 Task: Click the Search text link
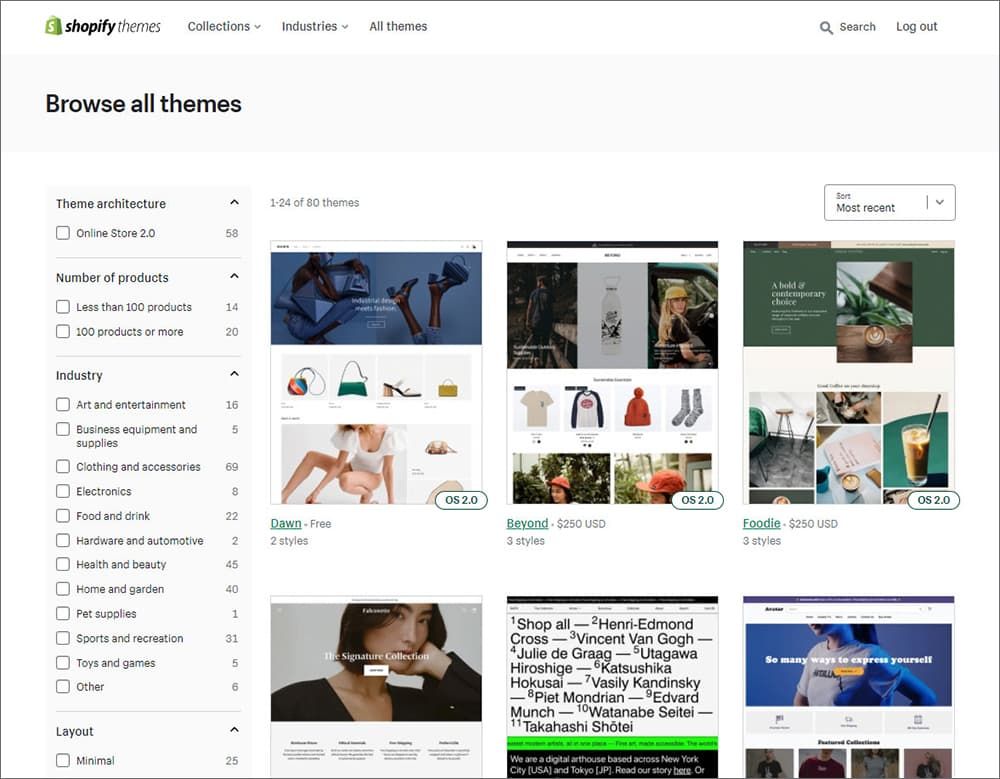(857, 27)
